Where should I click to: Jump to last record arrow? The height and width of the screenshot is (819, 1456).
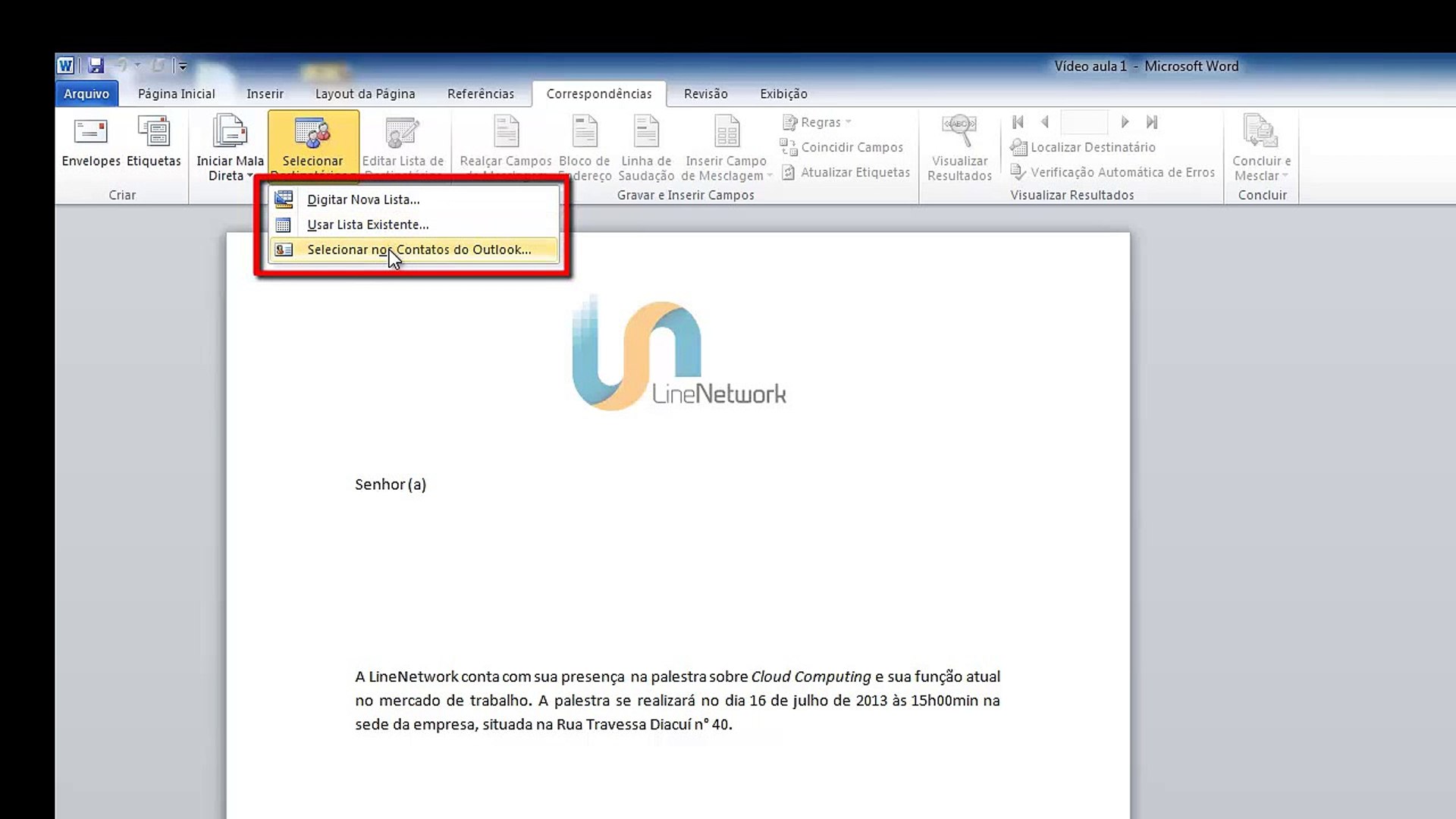[x=1152, y=122]
